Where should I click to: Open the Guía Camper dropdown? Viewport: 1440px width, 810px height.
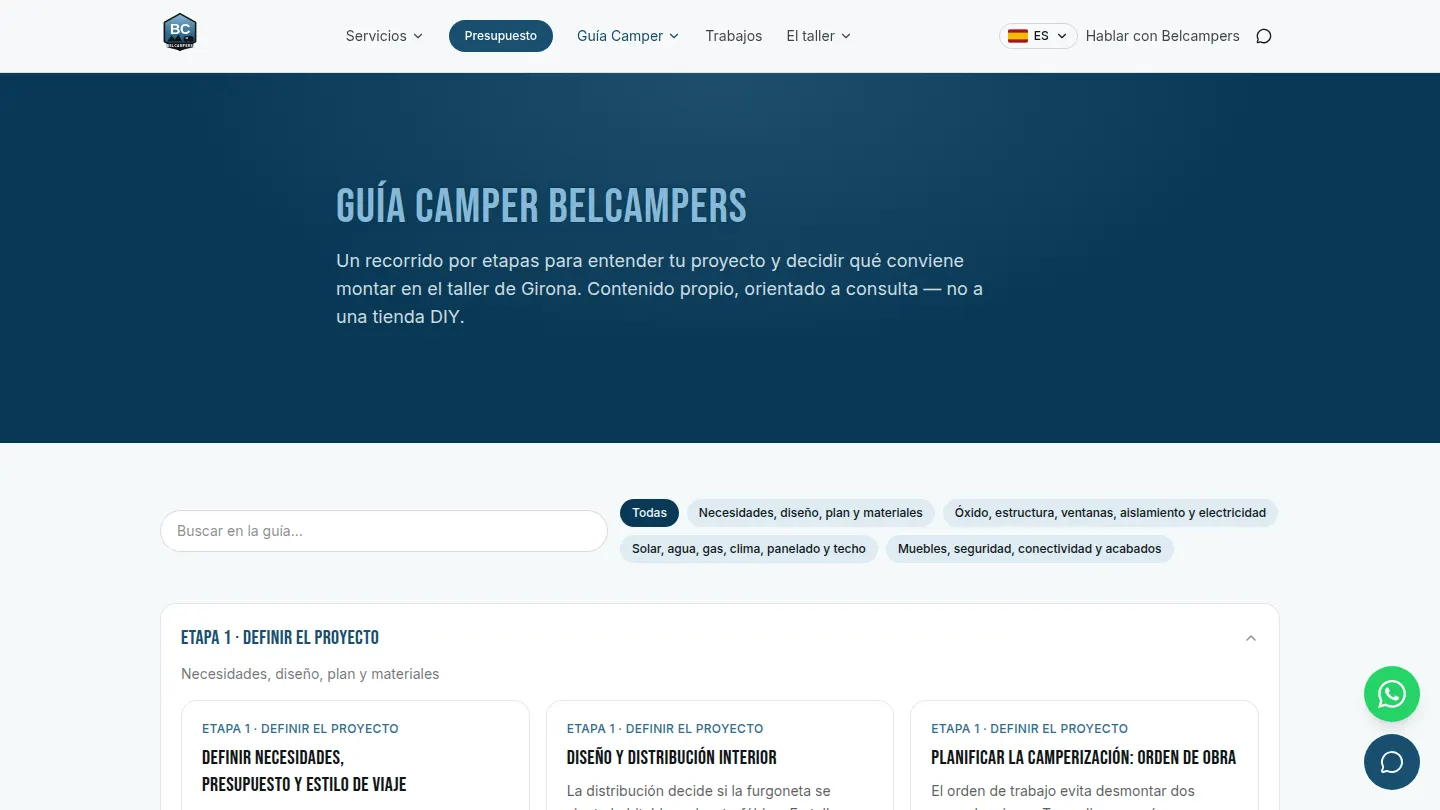point(628,36)
